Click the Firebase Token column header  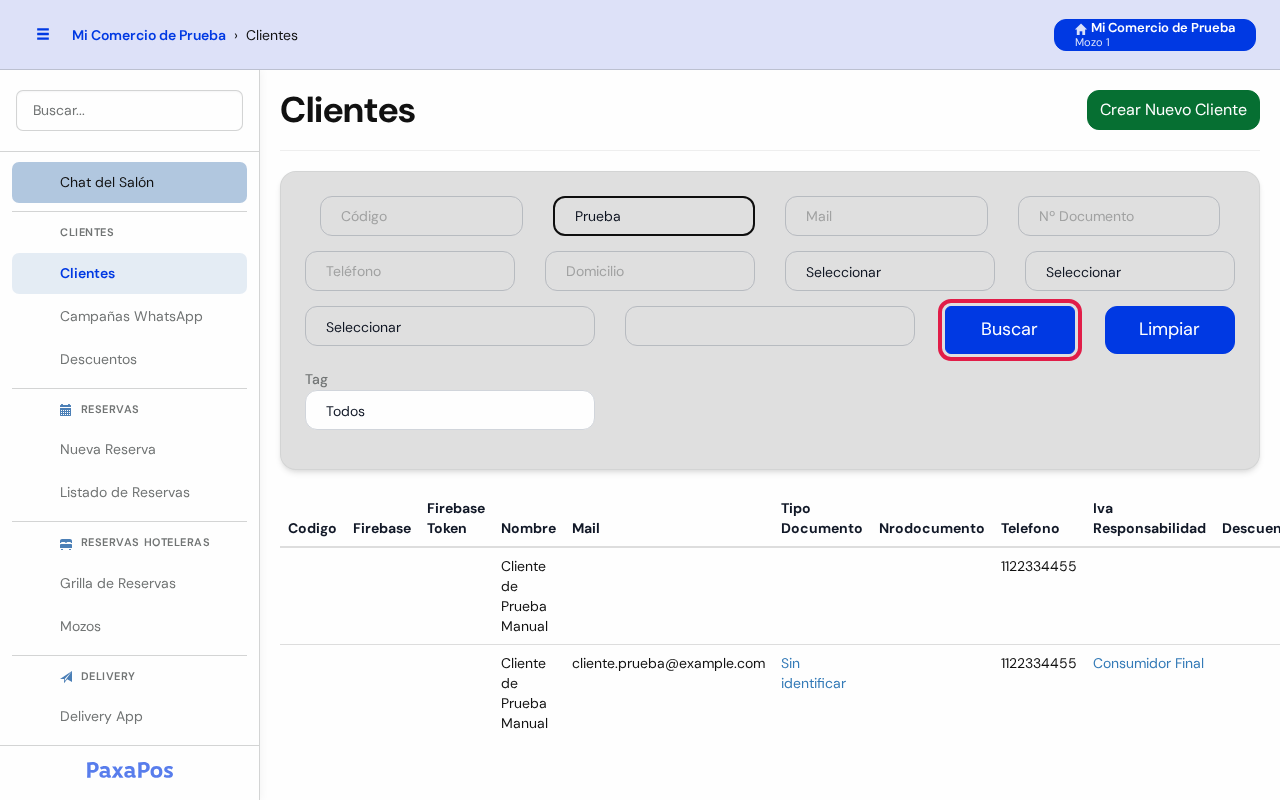456,518
